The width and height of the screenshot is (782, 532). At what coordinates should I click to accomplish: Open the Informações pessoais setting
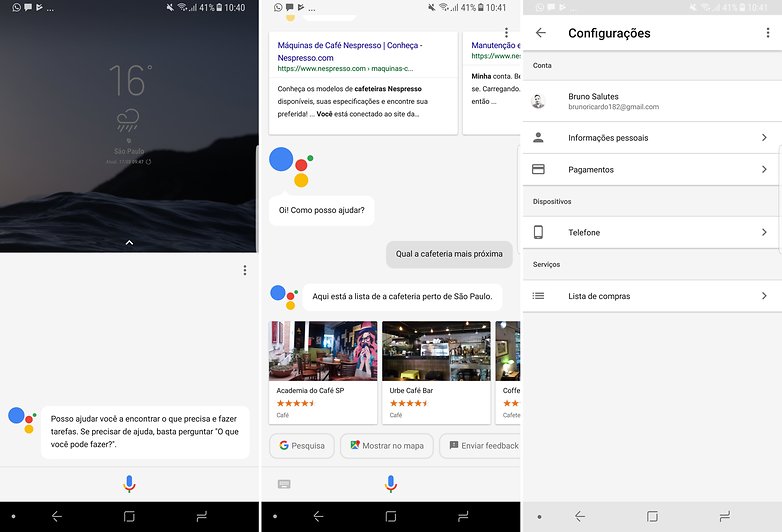tap(652, 138)
